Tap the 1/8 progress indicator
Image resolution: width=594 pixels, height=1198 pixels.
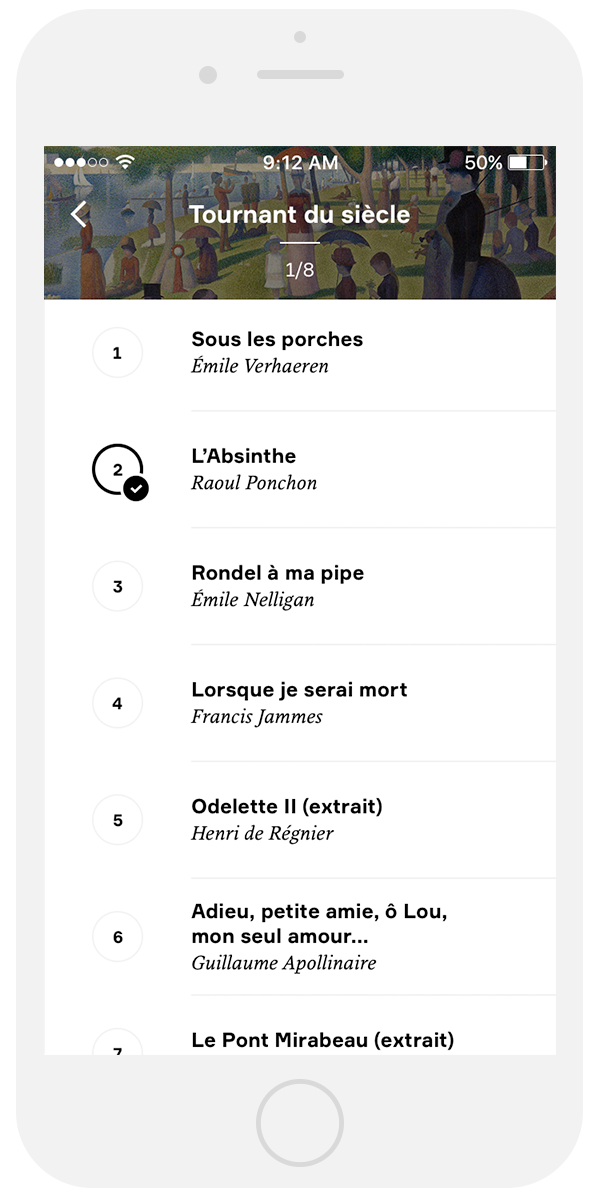(300, 270)
